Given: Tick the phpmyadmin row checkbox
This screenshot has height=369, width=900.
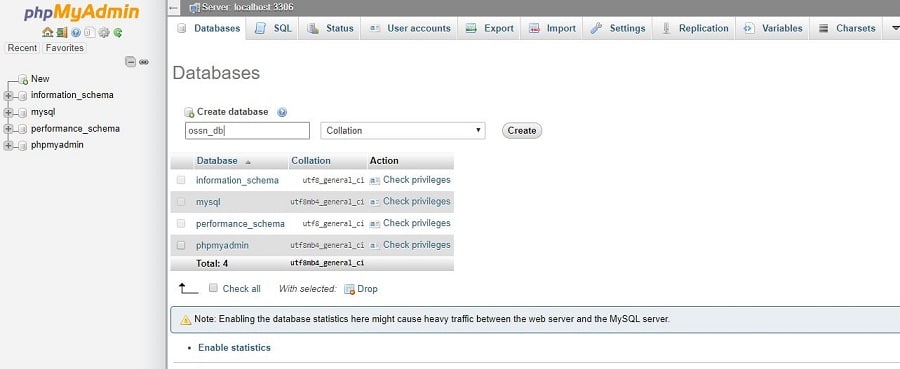Looking at the screenshot, I should pyautogui.click(x=181, y=245).
